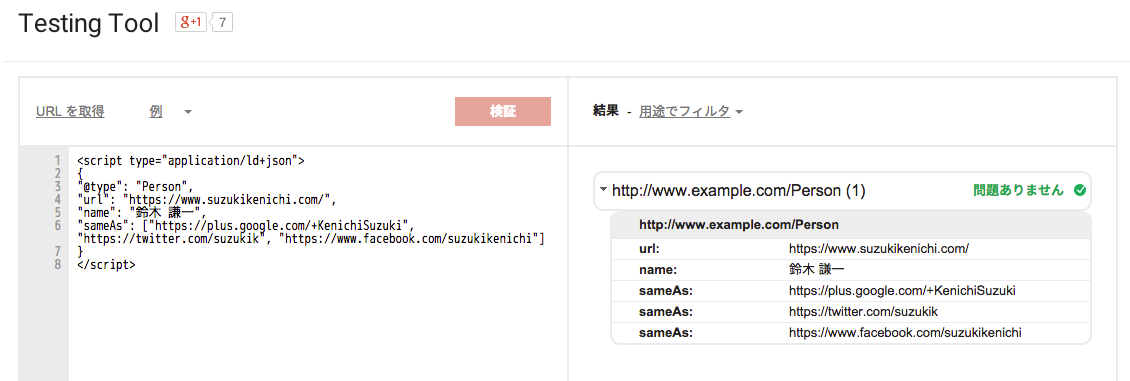Click the url value suzukikenichi.com in results
This screenshot has height=381, width=1130.
pos(878,248)
